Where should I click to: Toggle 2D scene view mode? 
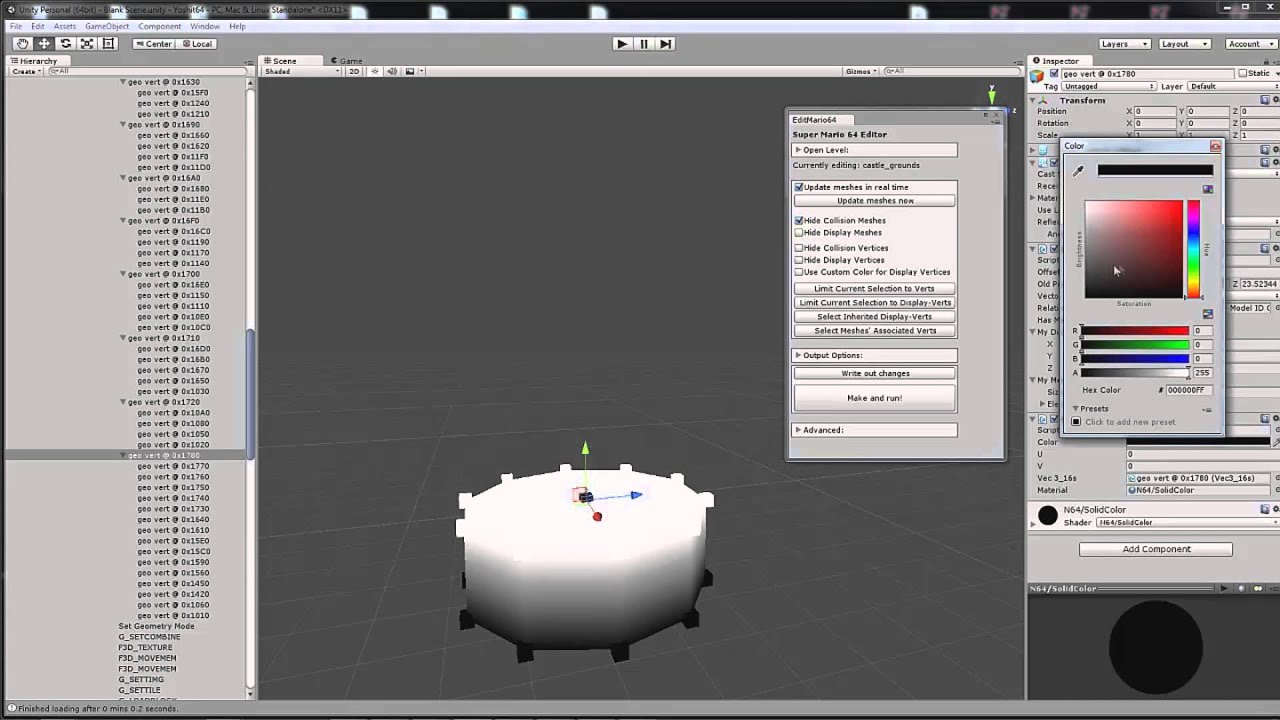(x=353, y=72)
